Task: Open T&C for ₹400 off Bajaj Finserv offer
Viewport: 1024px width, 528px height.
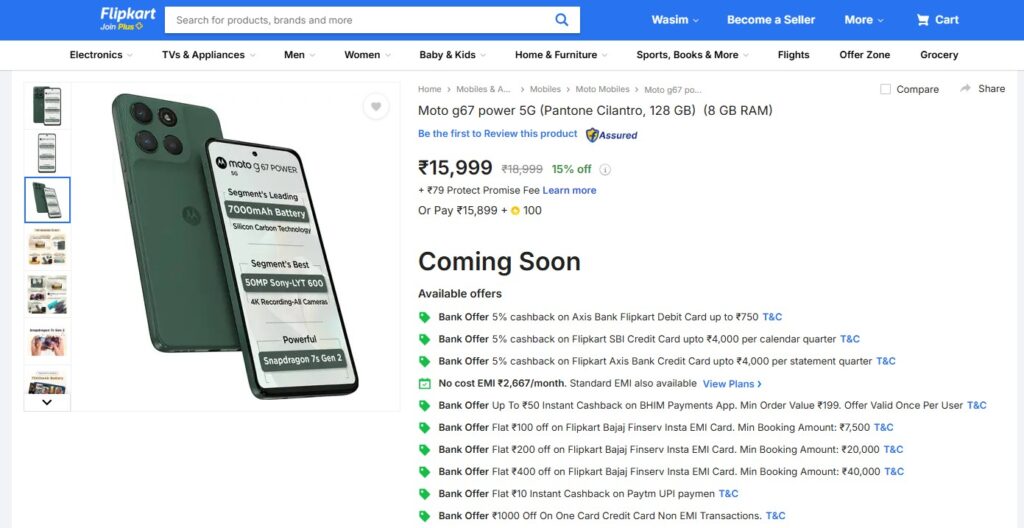Action: pyautogui.click(x=893, y=471)
